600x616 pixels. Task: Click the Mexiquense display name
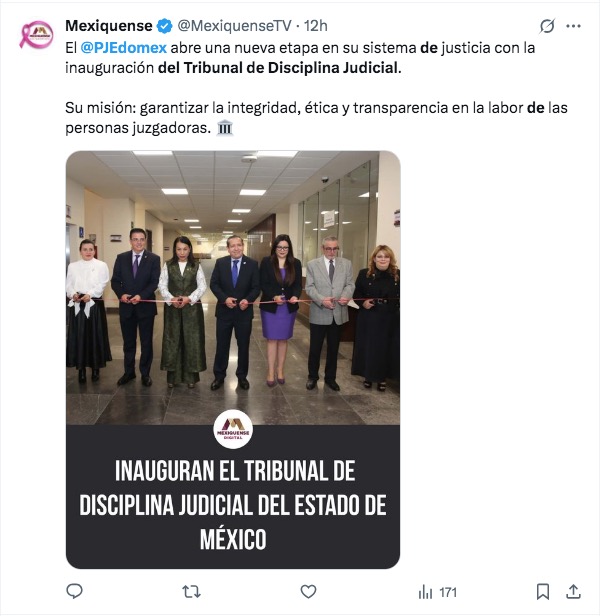click(109, 26)
